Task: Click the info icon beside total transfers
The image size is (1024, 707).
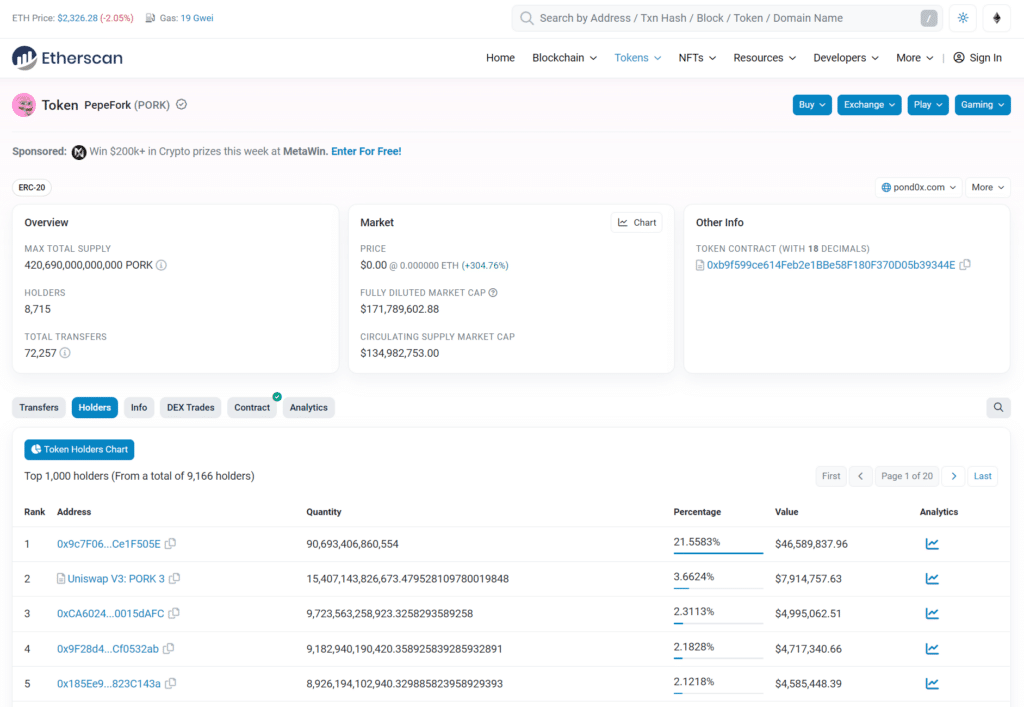Action: [x=65, y=353]
